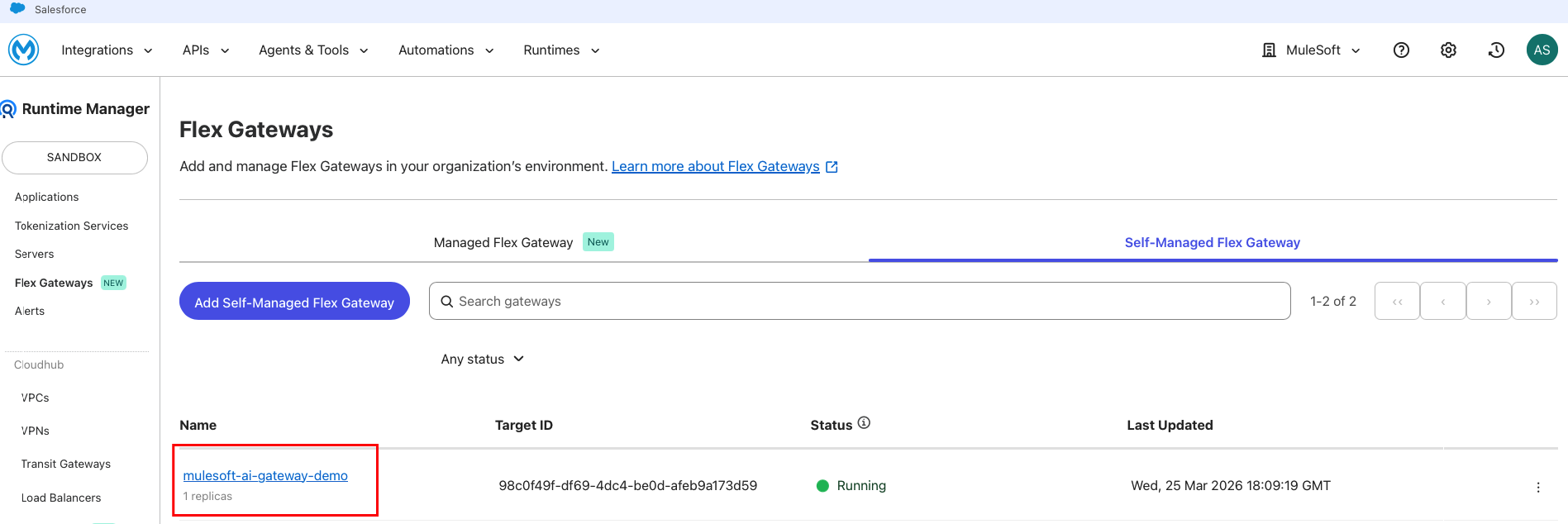
Task: Jump to the last page arrow
Action: click(x=1534, y=302)
